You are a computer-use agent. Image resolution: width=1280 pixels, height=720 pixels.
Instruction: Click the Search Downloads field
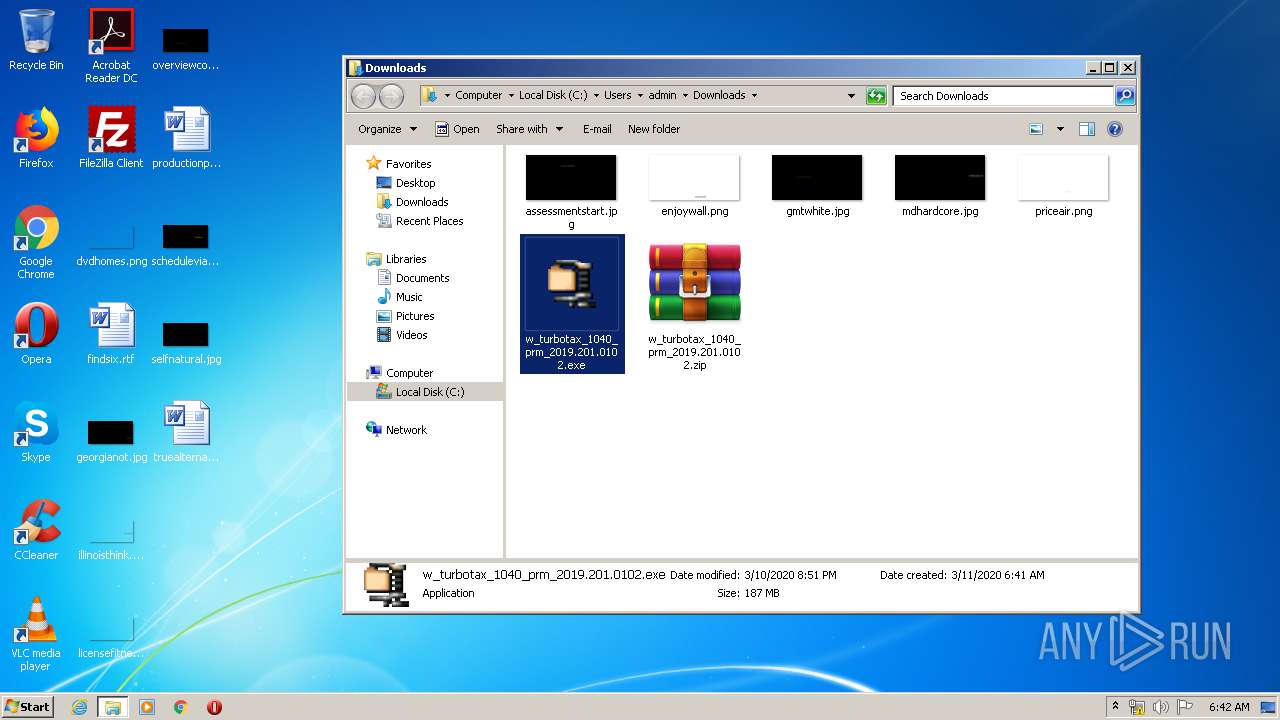[x=1003, y=96]
